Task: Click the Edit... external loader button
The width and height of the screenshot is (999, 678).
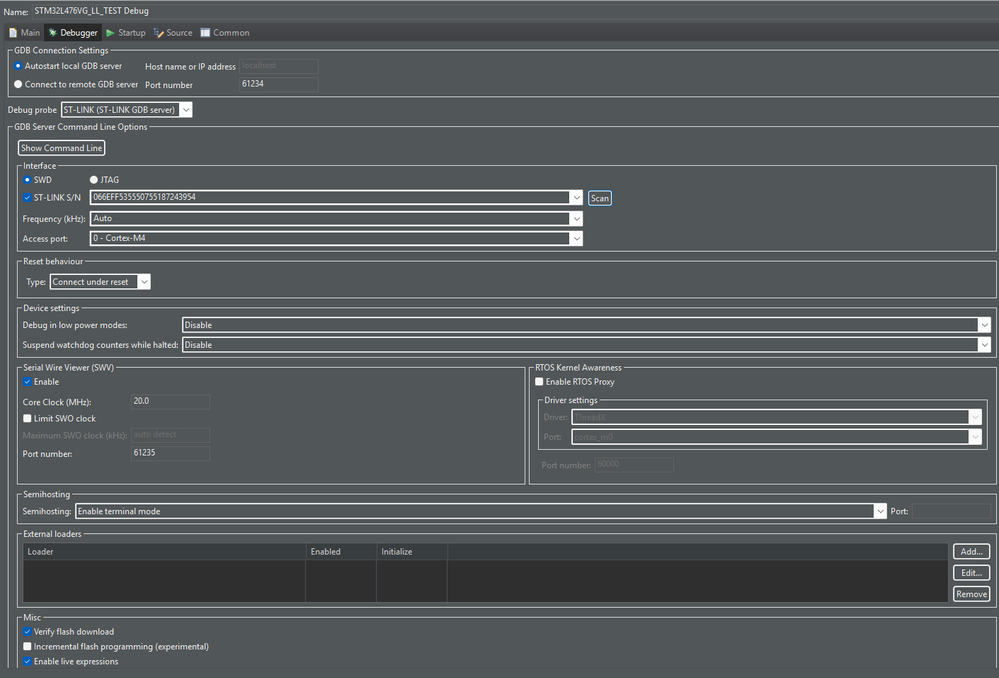Action: (x=972, y=573)
